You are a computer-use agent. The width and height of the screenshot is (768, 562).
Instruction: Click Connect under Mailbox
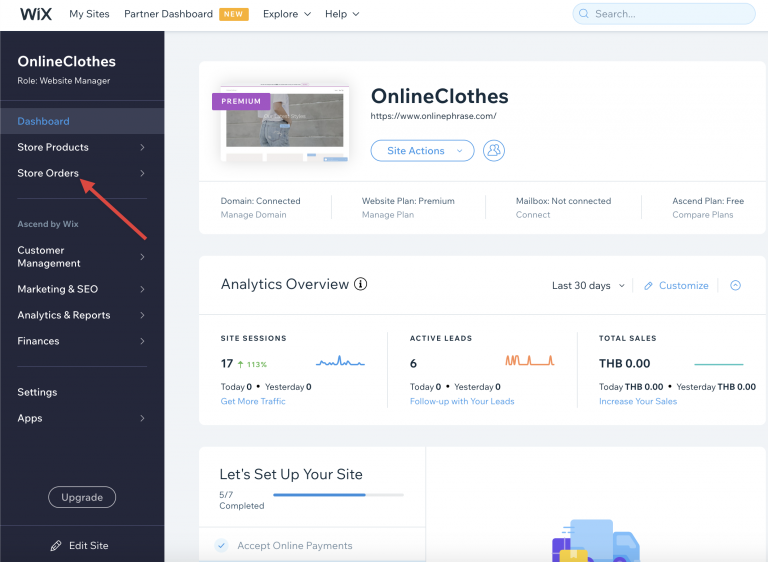[x=533, y=215]
